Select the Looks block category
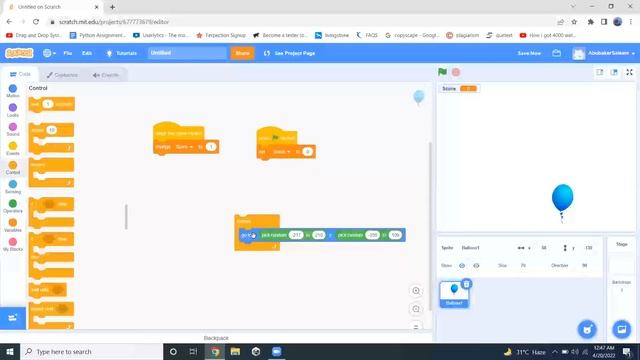640x360 pixels. coord(13,110)
